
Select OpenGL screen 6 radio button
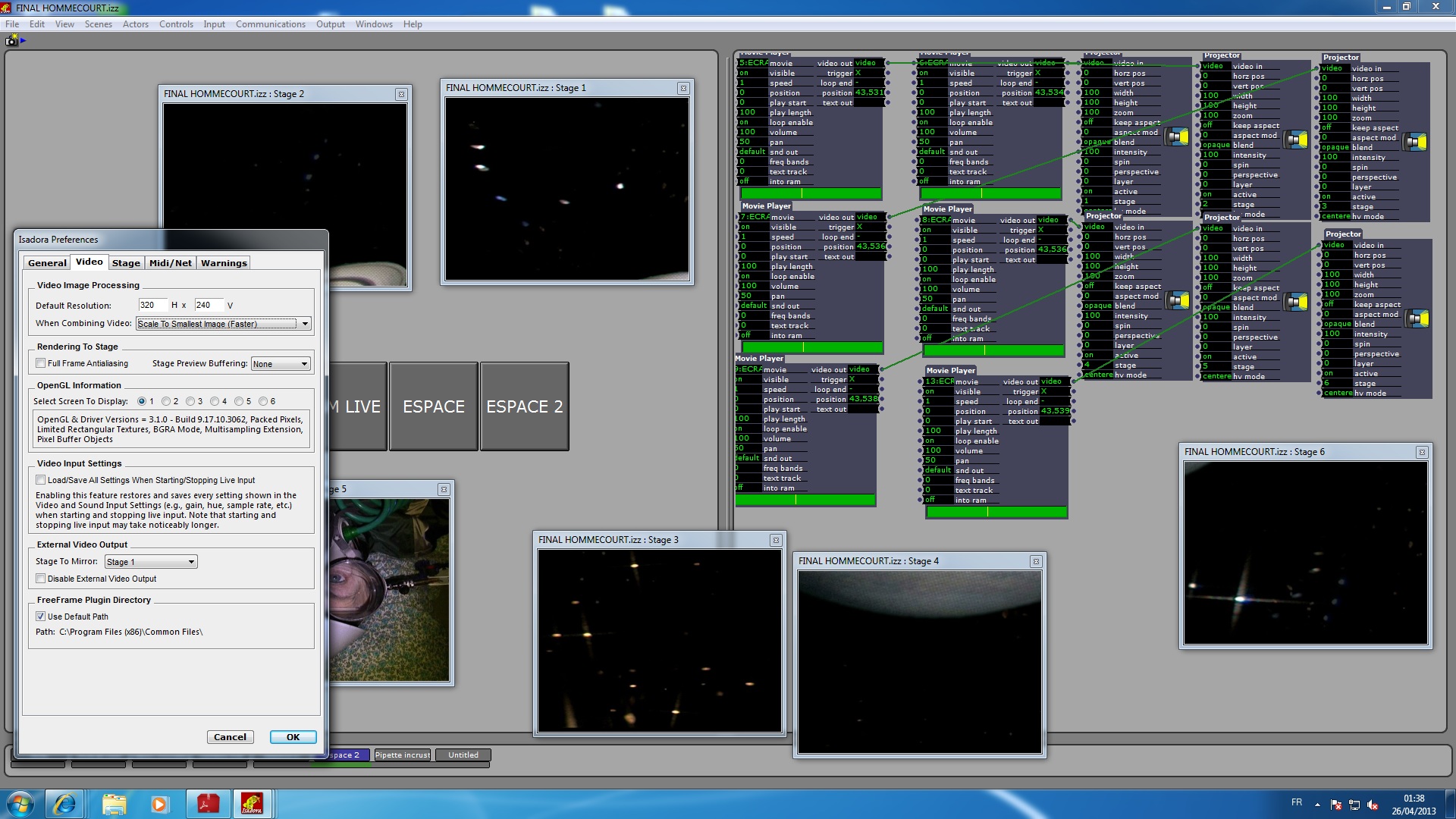pyautogui.click(x=263, y=401)
